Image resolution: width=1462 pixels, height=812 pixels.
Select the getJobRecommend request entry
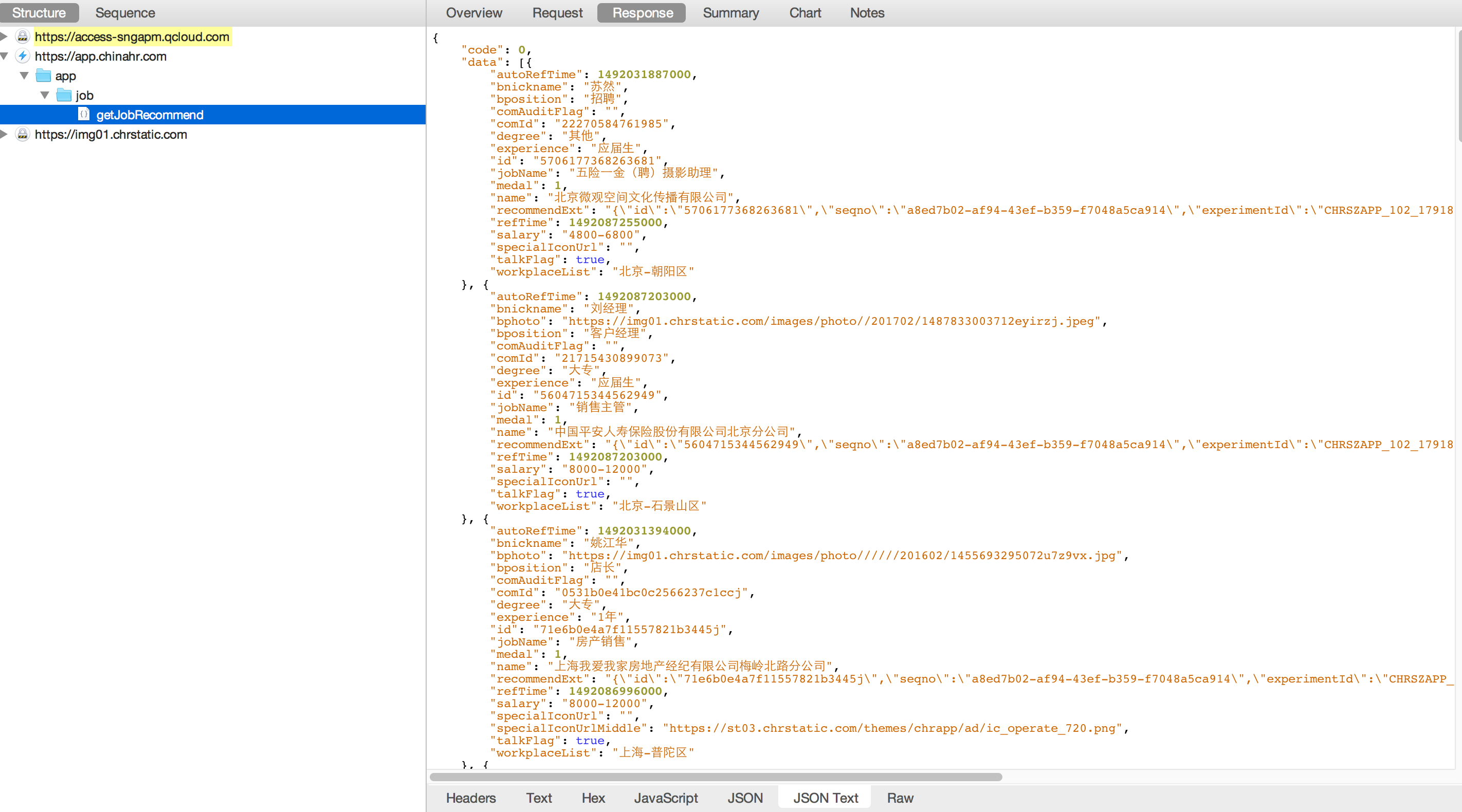click(x=150, y=115)
